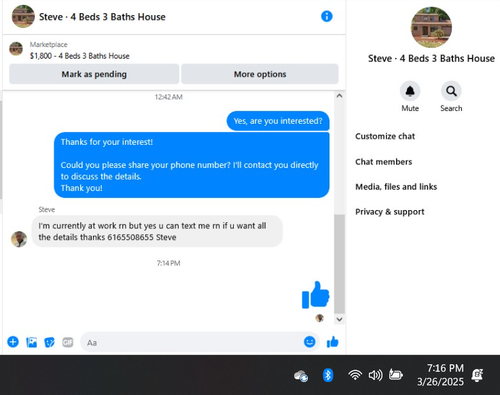Click the 12:42 AM timestamp
Image resolution: width=500 pixels, height=395 pixels.
tap(169, 97)
